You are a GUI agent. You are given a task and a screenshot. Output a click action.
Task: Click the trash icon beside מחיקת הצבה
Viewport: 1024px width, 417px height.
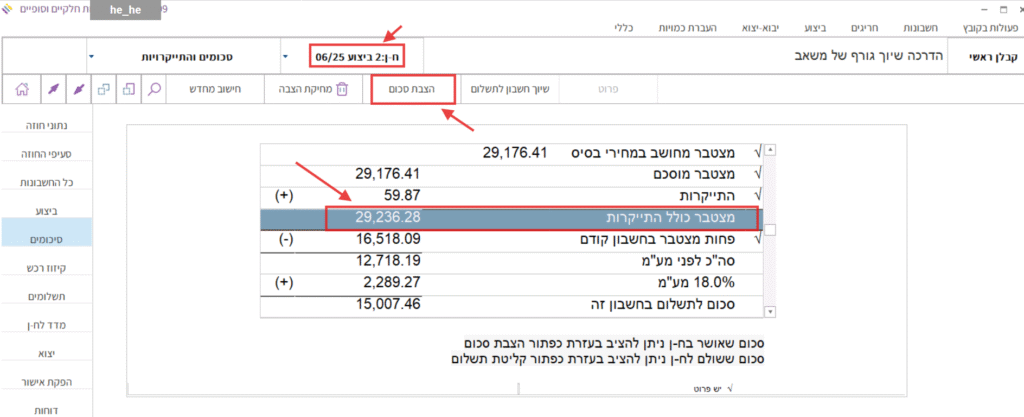tap(342, 89)
